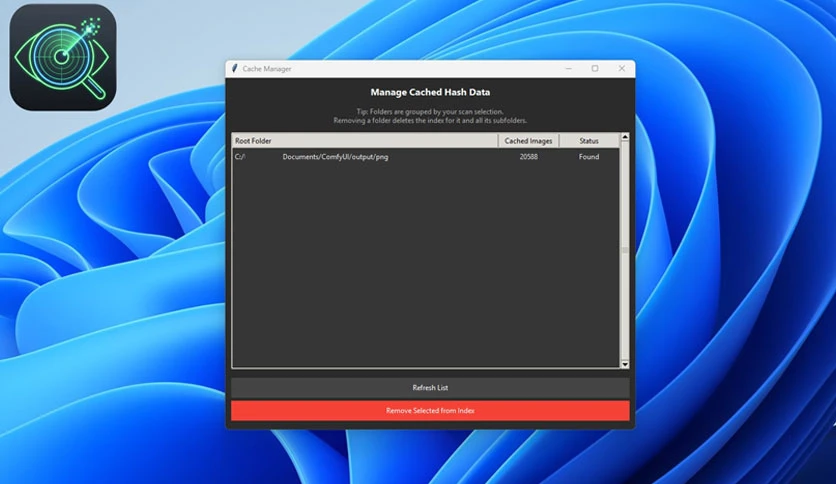836x484 pixels.
Task: Click the vertical scrollbar track of the folder list
Action: 625,251
